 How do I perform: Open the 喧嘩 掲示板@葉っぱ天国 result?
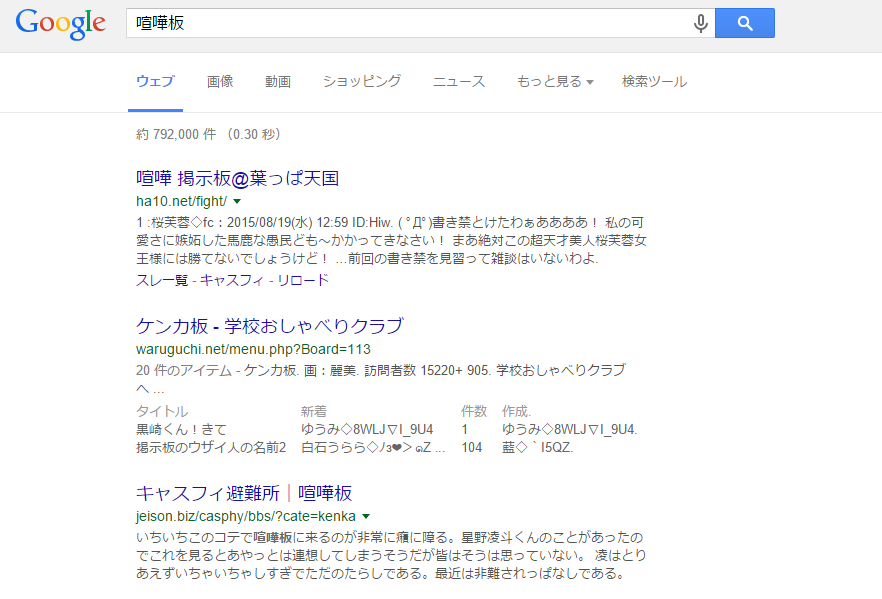pos(237,179)
